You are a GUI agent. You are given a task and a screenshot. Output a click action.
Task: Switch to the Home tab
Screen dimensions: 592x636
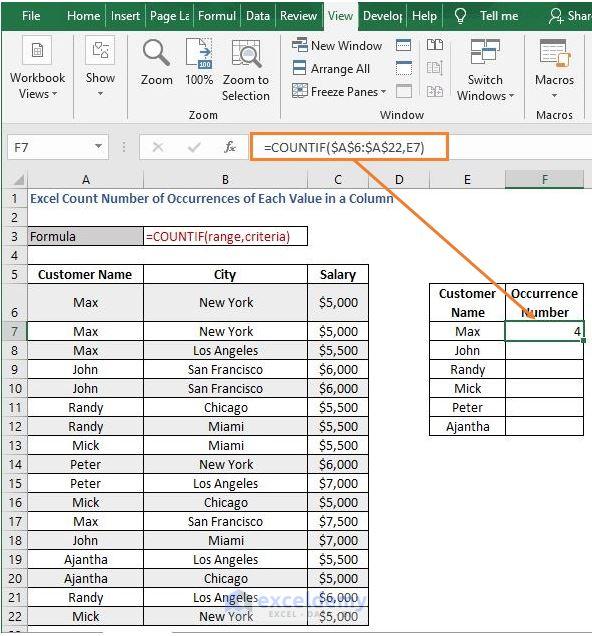(x=84, y=16)
